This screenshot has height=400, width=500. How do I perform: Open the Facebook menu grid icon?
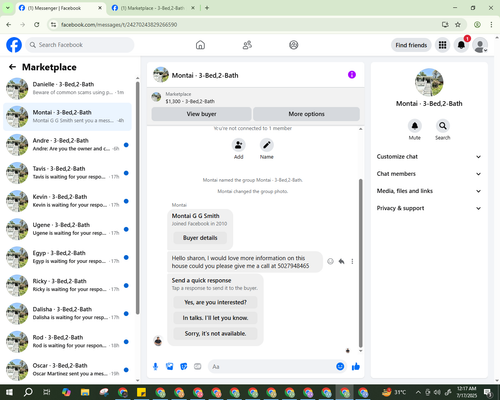(x=442, y=45)
